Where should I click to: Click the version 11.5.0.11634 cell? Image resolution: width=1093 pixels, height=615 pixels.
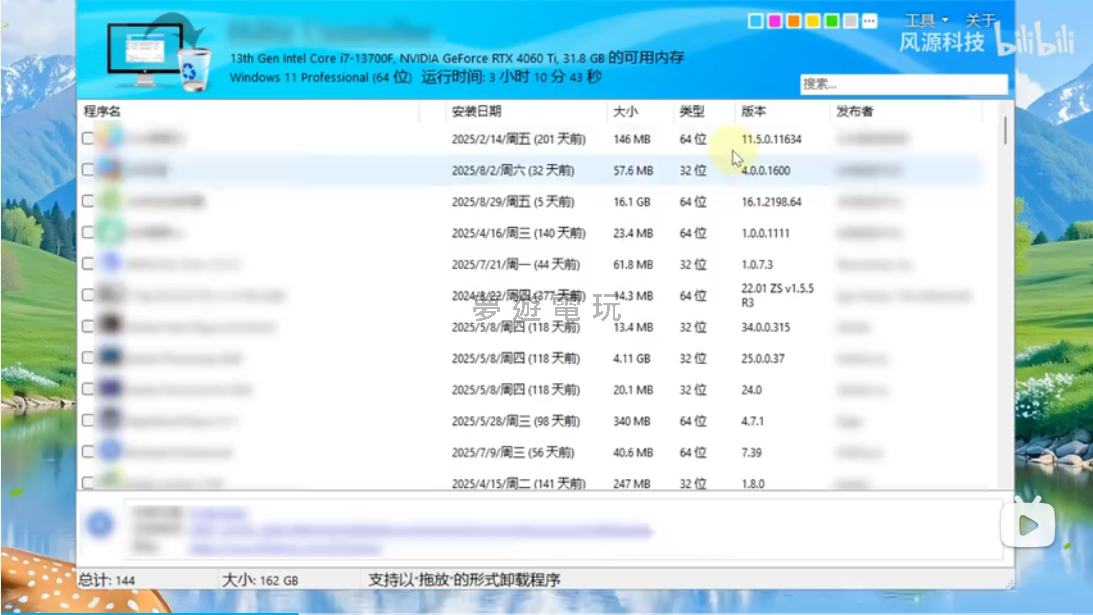(771, 139)
